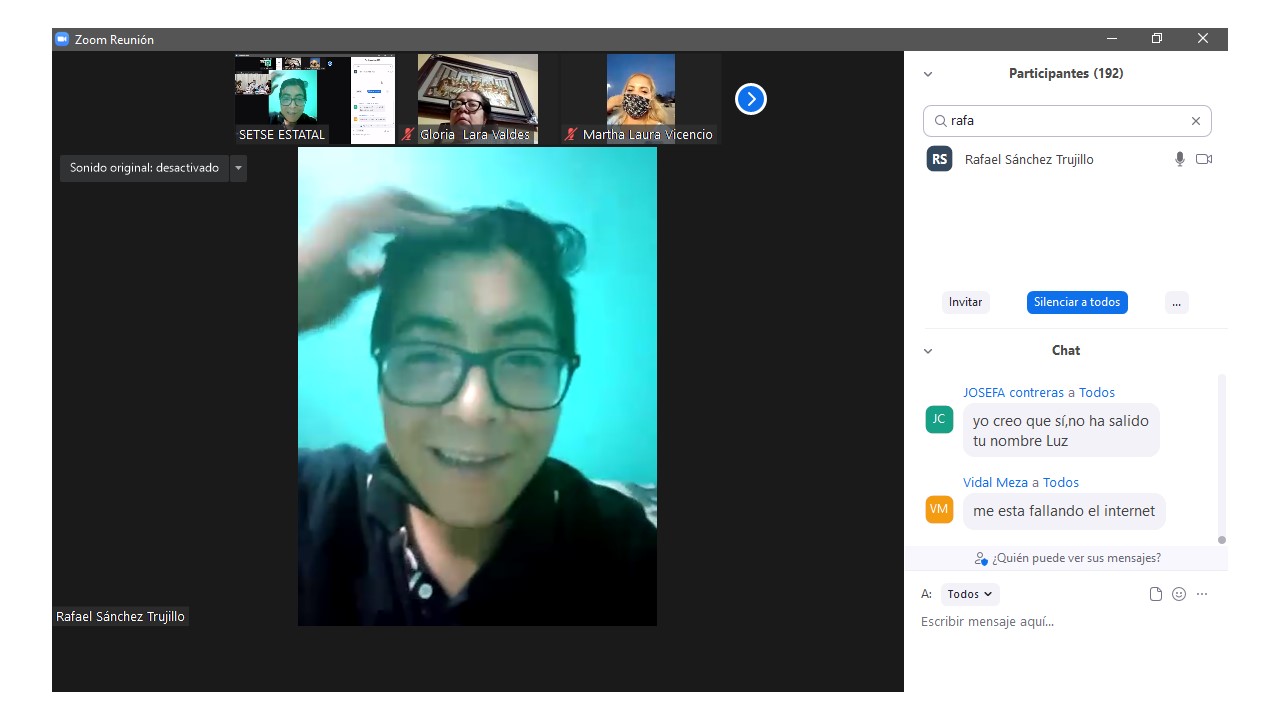Click the file attach icon in chat
This screenshot has height=720, width=1280.
point(1156,594)
